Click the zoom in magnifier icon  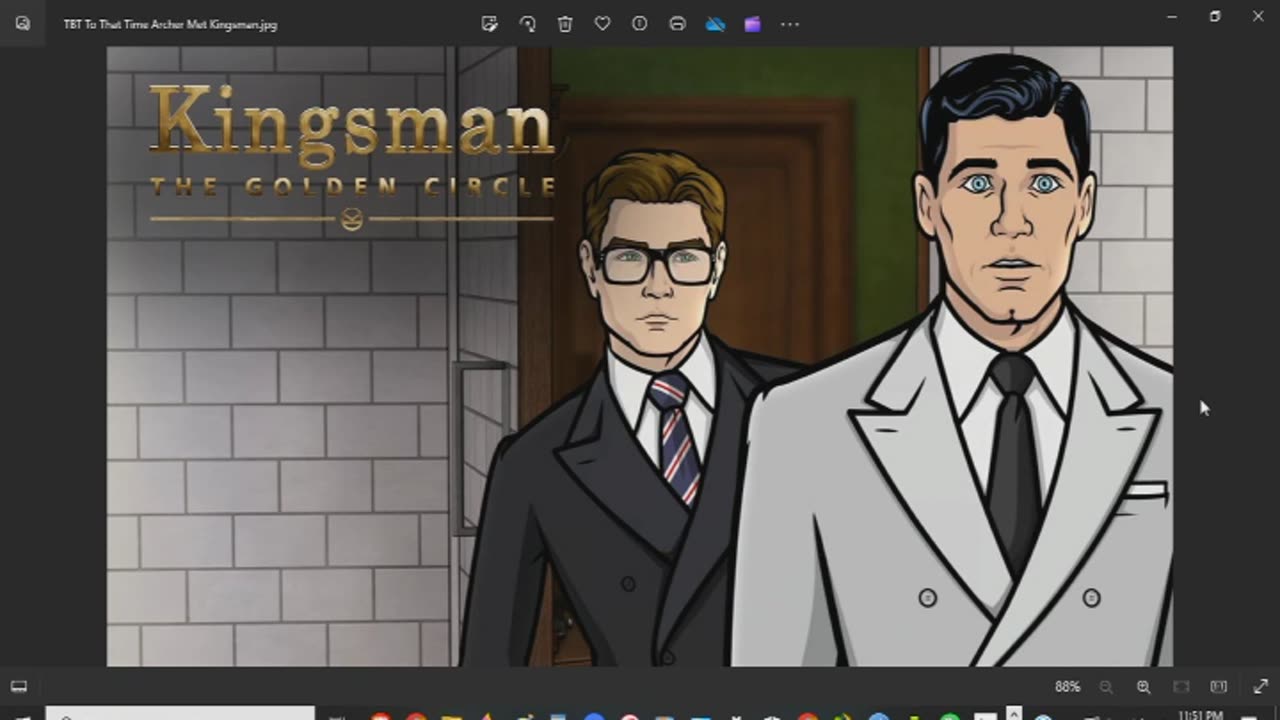click(x=1143, y=687)
